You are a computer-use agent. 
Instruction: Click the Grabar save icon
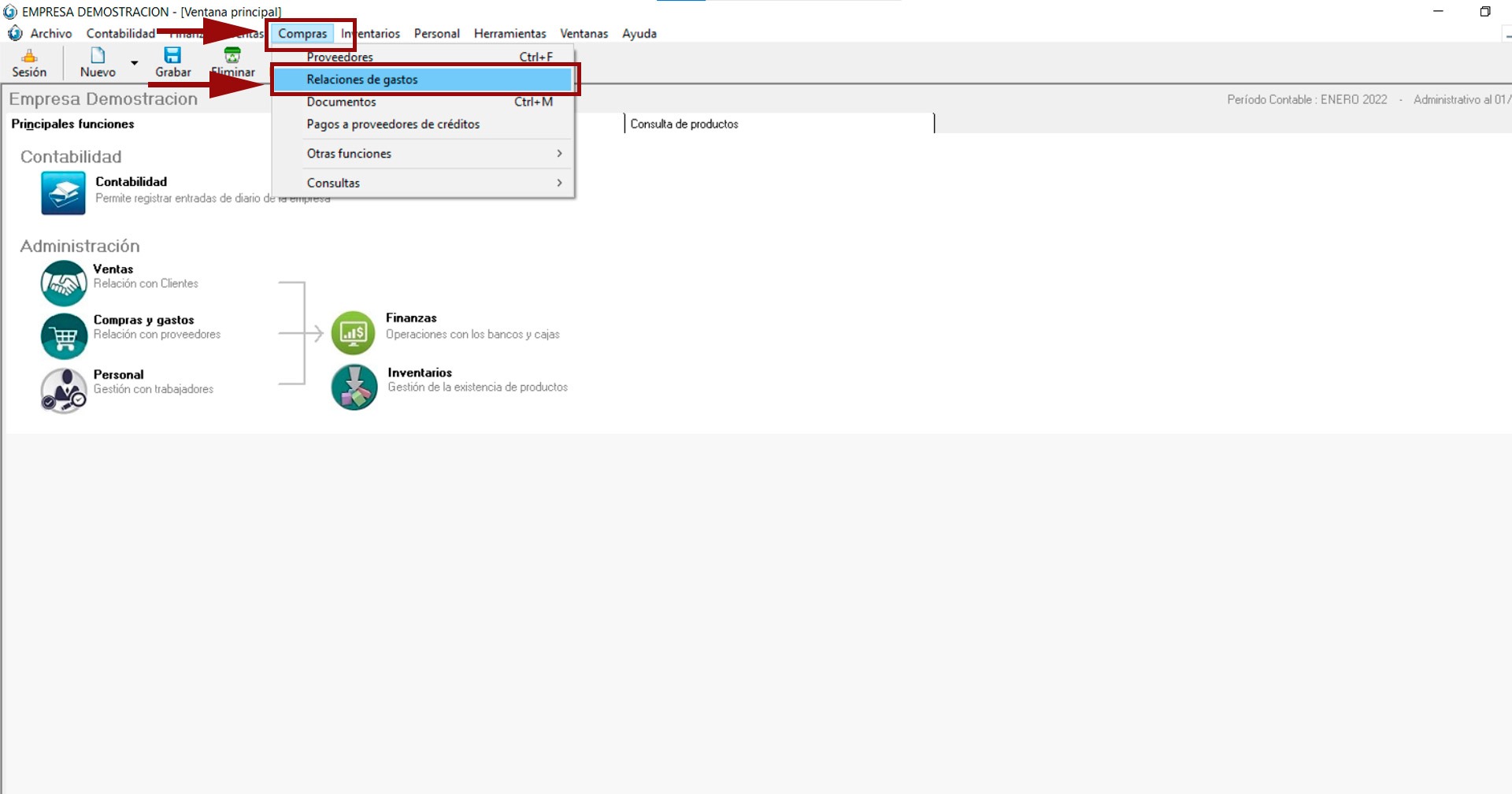click(x=172, y=56)
